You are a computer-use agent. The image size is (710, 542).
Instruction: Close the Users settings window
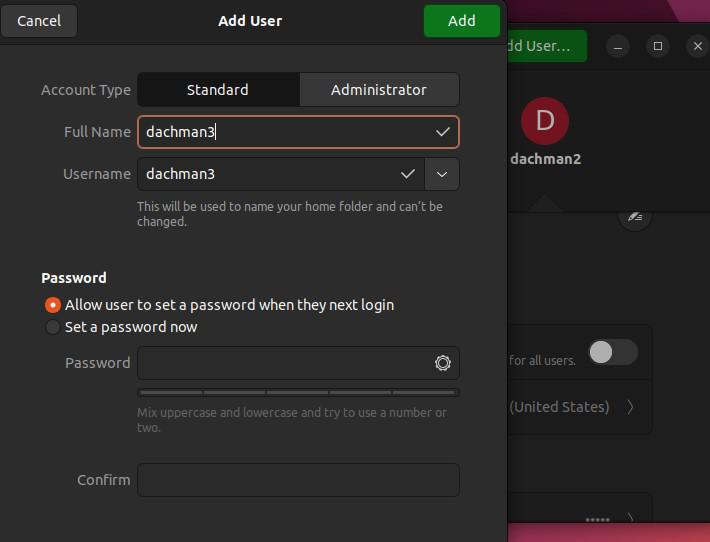pyautogui.click(x=697, y=46)
